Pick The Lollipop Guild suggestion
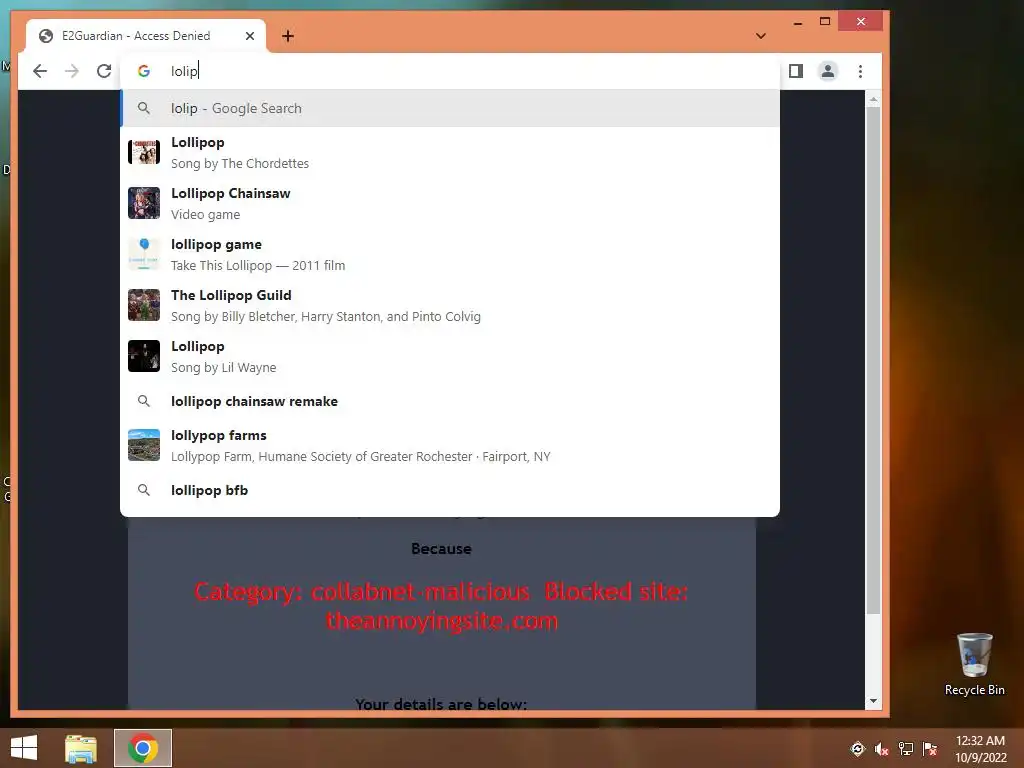The width and height of the screenshot is (1024, 768). point(450,305)
